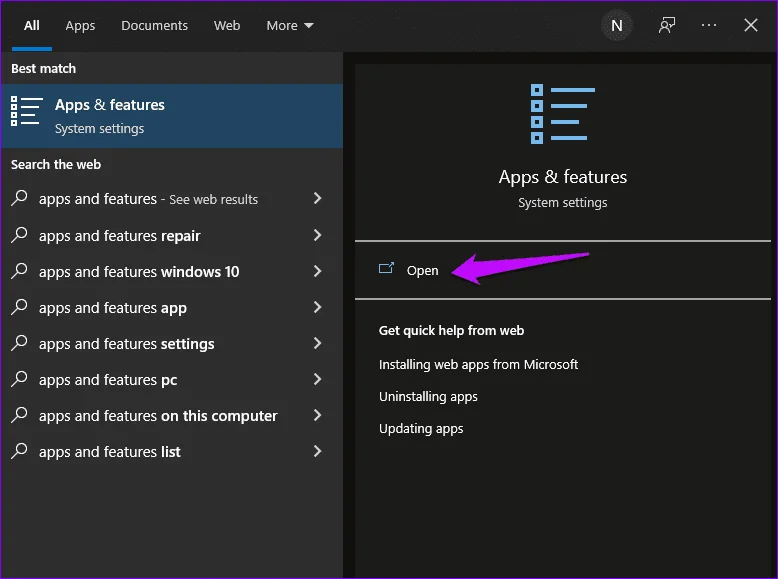778x579 pixels.
Task: Expand chevron for 'apps and features windows 10'
Action: click(x=318, y=271)
